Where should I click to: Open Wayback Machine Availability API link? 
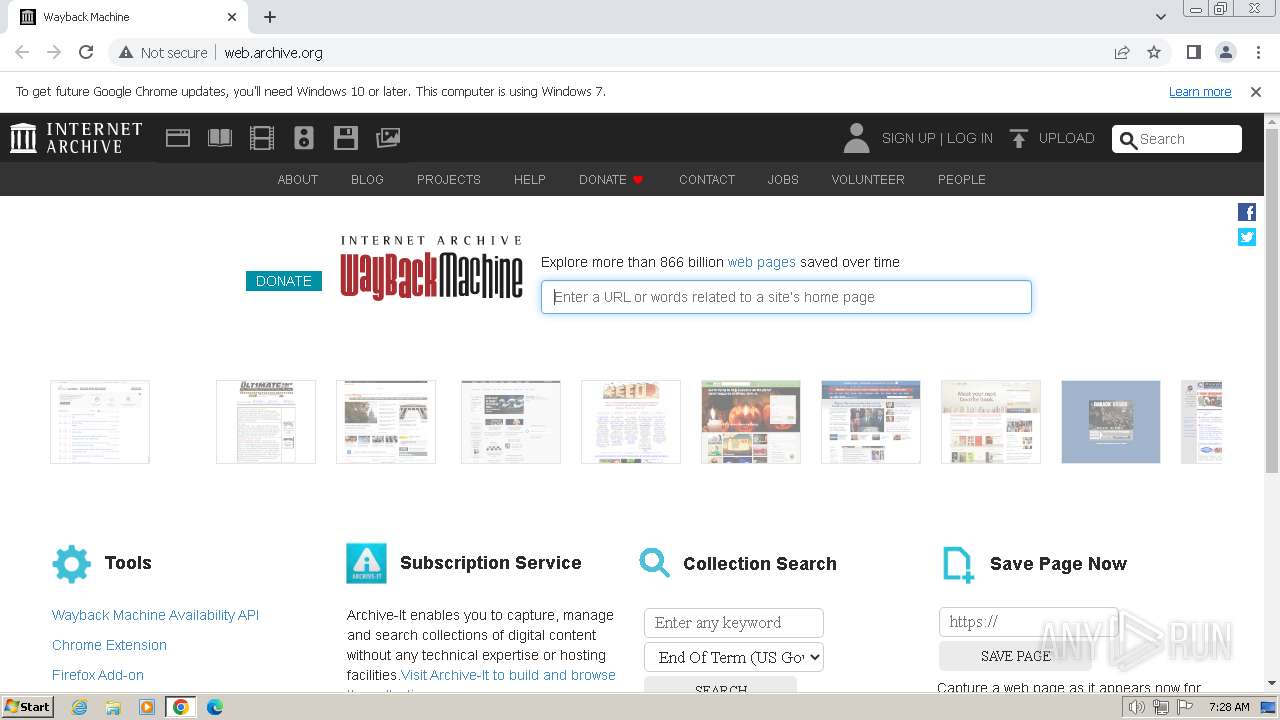point(155,615)
